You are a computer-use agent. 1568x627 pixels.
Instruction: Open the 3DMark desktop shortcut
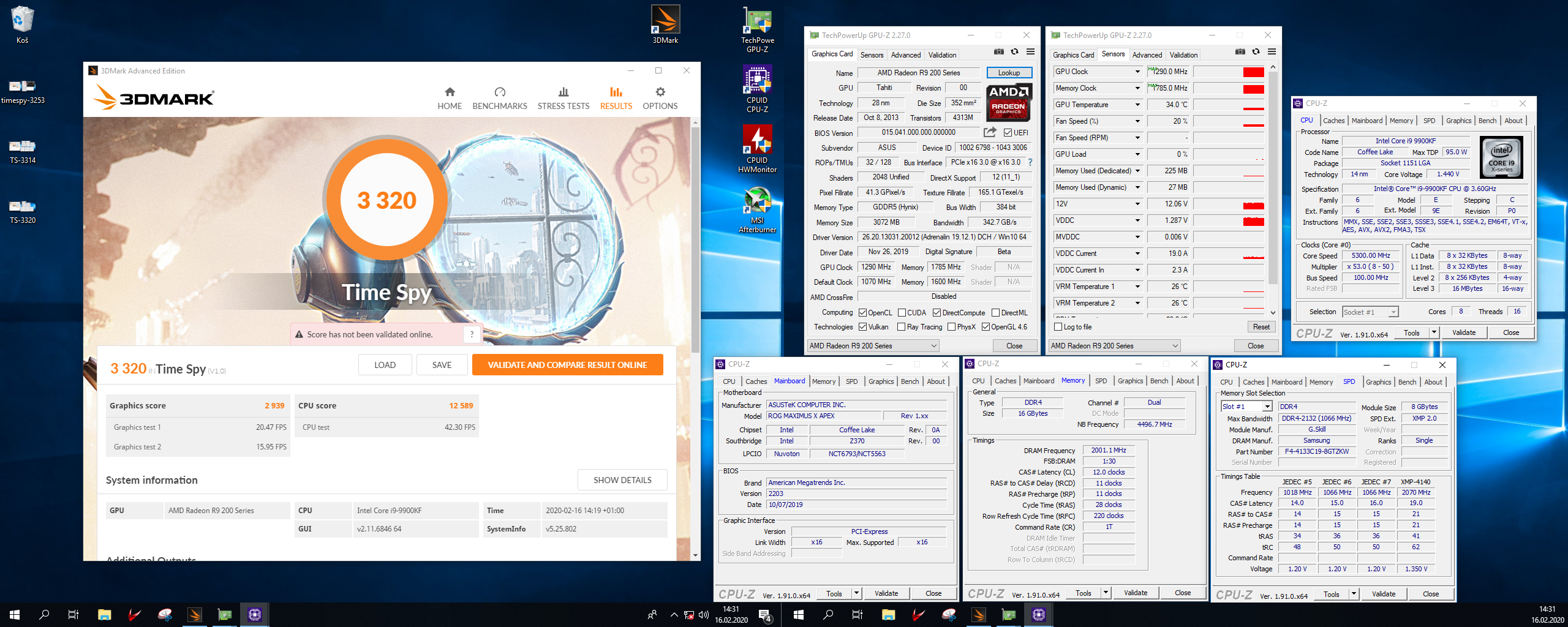point(665,24)
